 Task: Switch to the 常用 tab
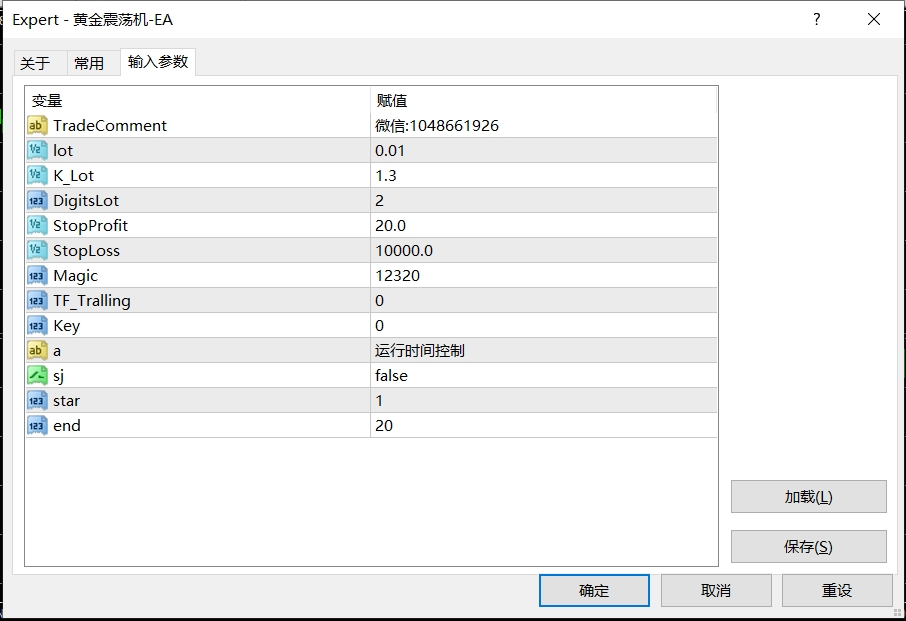90,62
